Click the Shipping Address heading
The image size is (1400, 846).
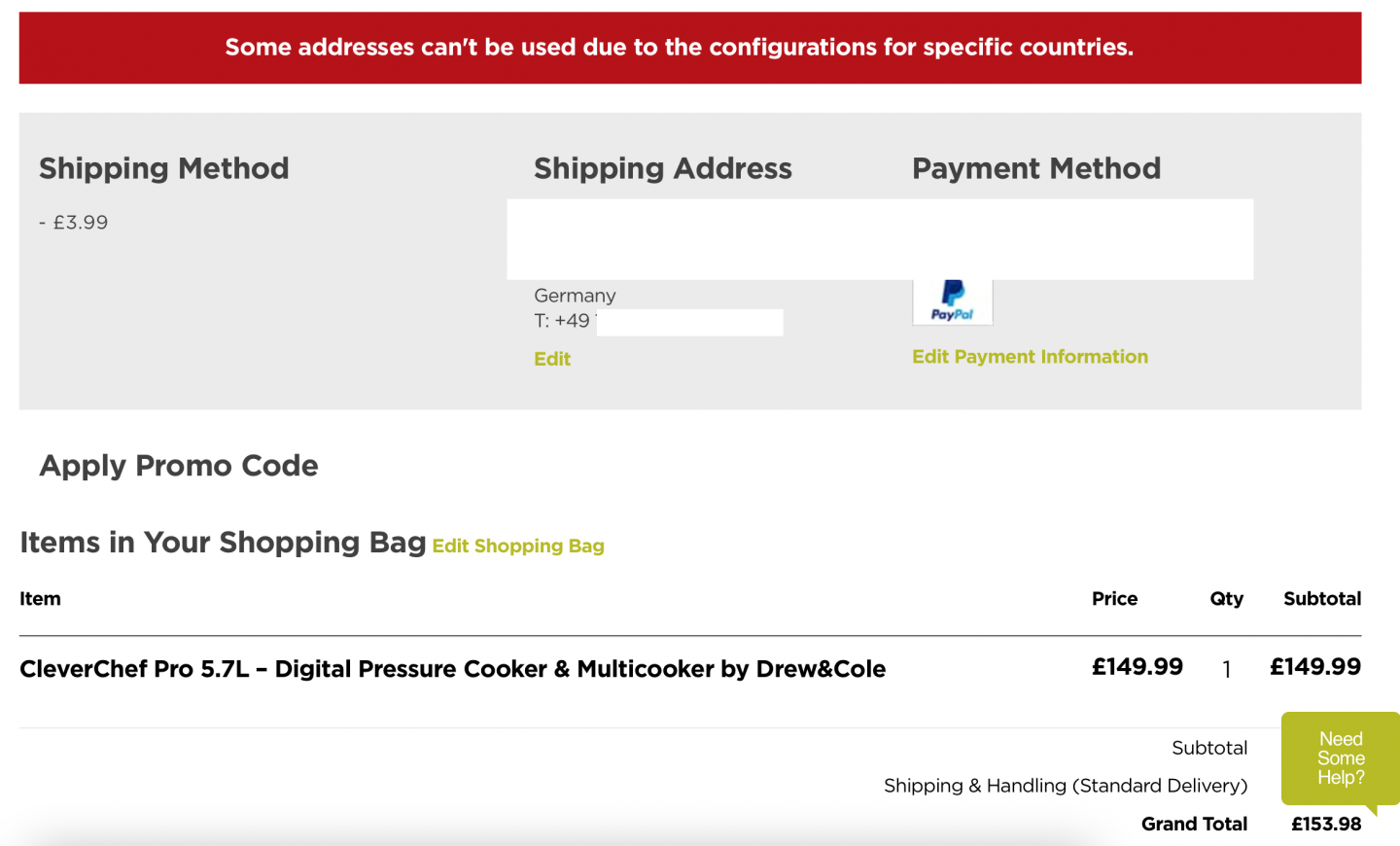point(662,168)
